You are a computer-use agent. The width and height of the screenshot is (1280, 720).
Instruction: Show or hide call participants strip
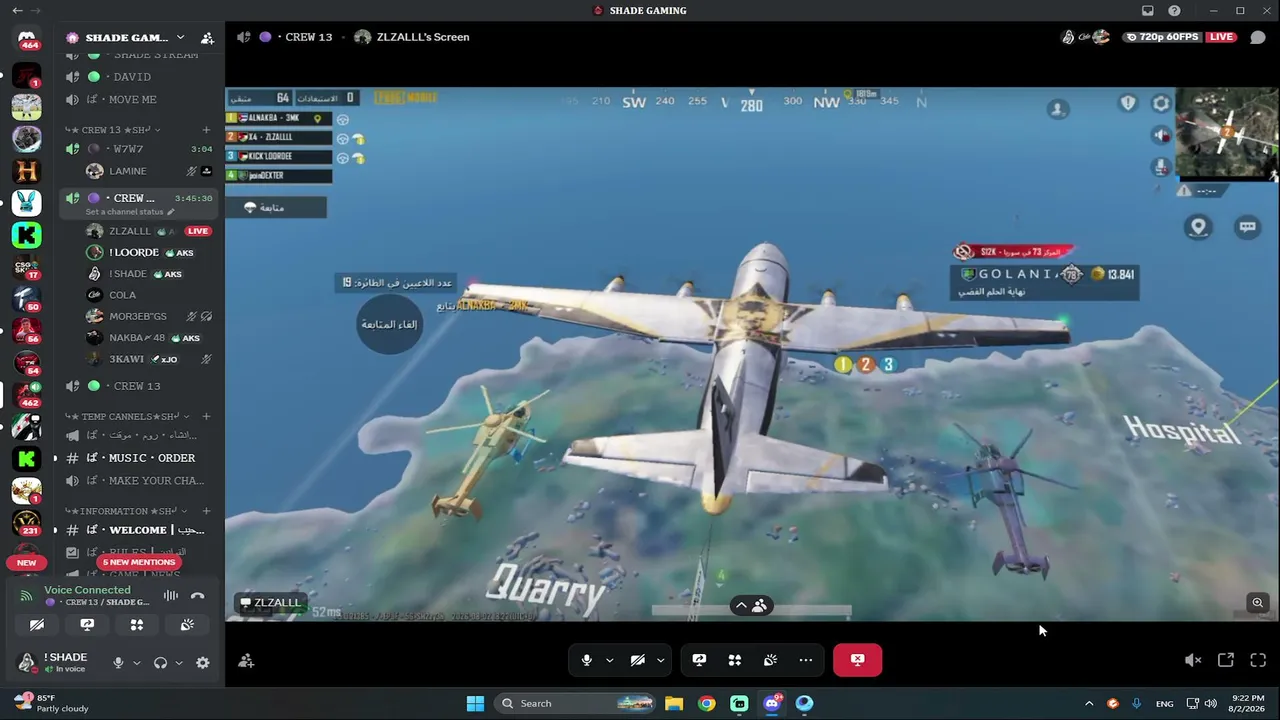[x=752, y=605]
